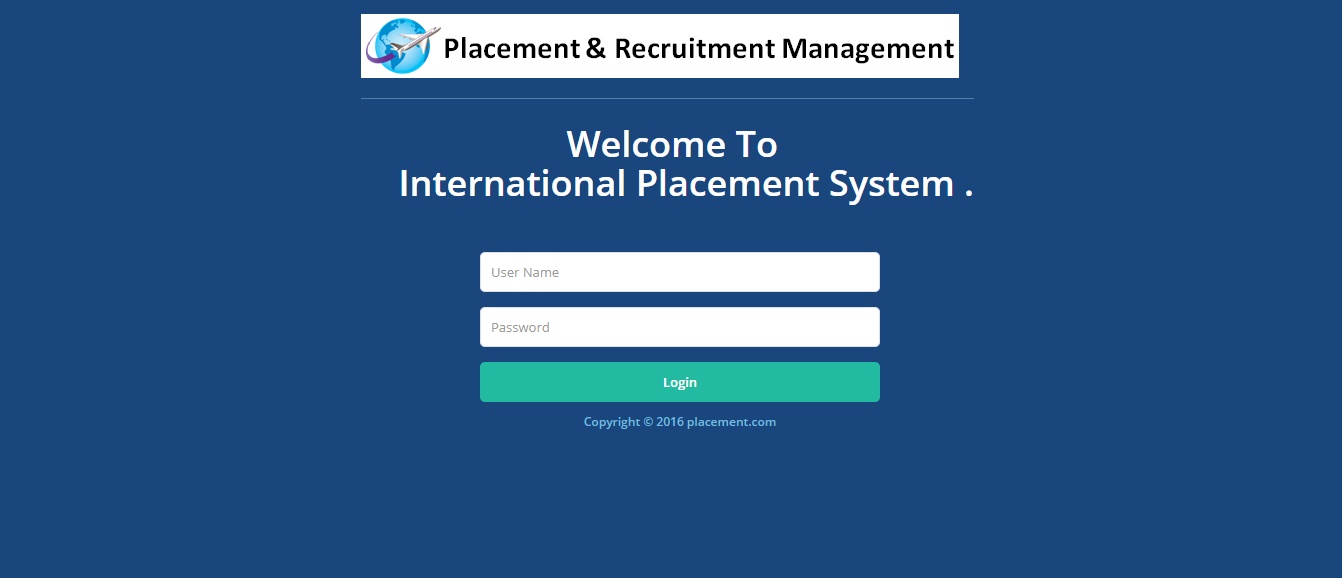
Task: Click the Copyright © 2016 placement.com text
Action: (x=680, y=422)
